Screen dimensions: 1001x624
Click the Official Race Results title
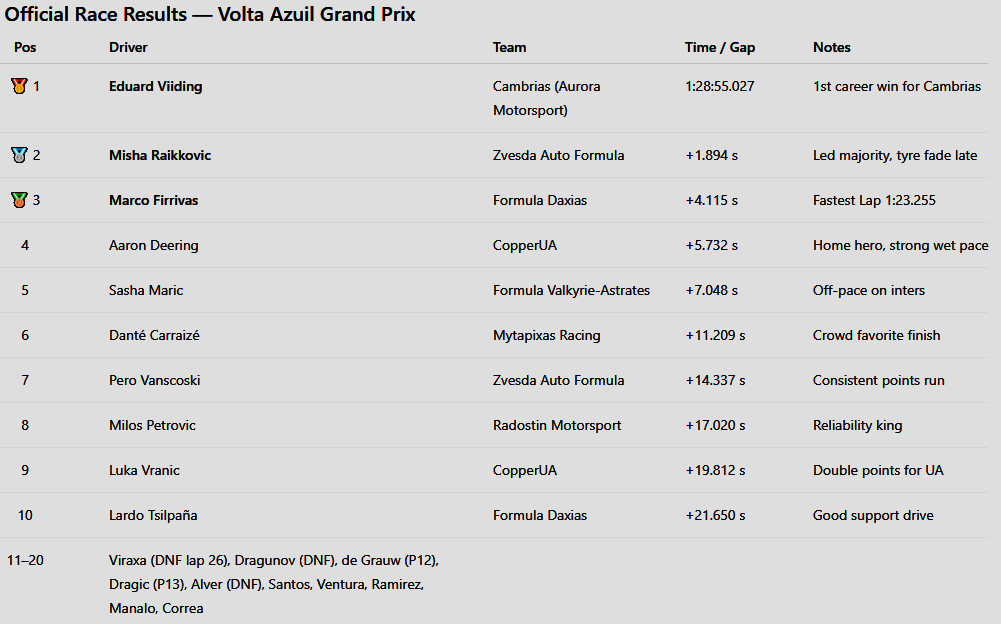tap(210, 14)
